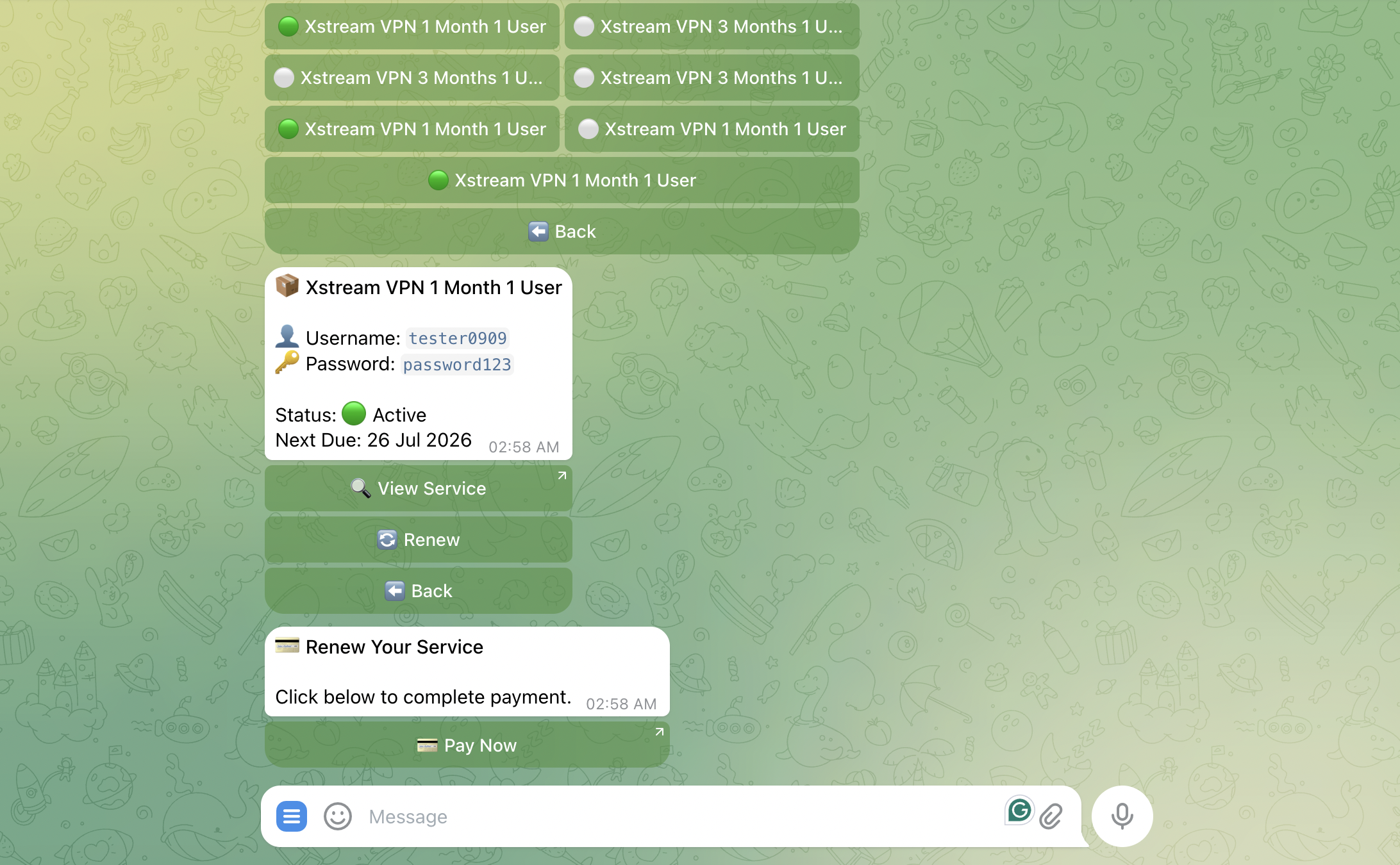Attach a file with the paperclip icon
Image resolution: width=1400 pixels, height=865 pixels.
point(1051,816)
